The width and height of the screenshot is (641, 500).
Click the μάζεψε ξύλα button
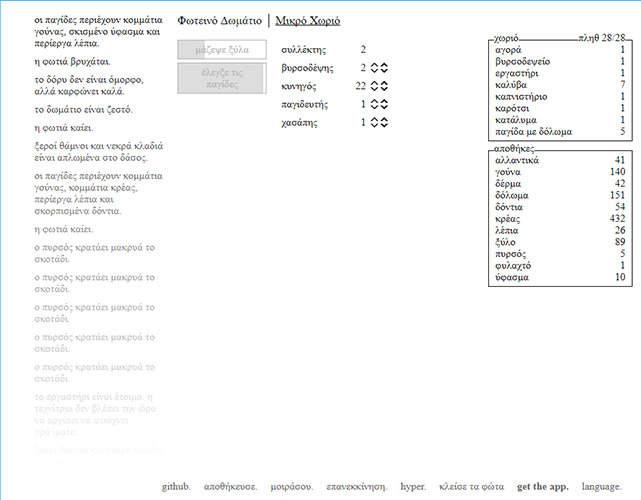click(222, 49)
